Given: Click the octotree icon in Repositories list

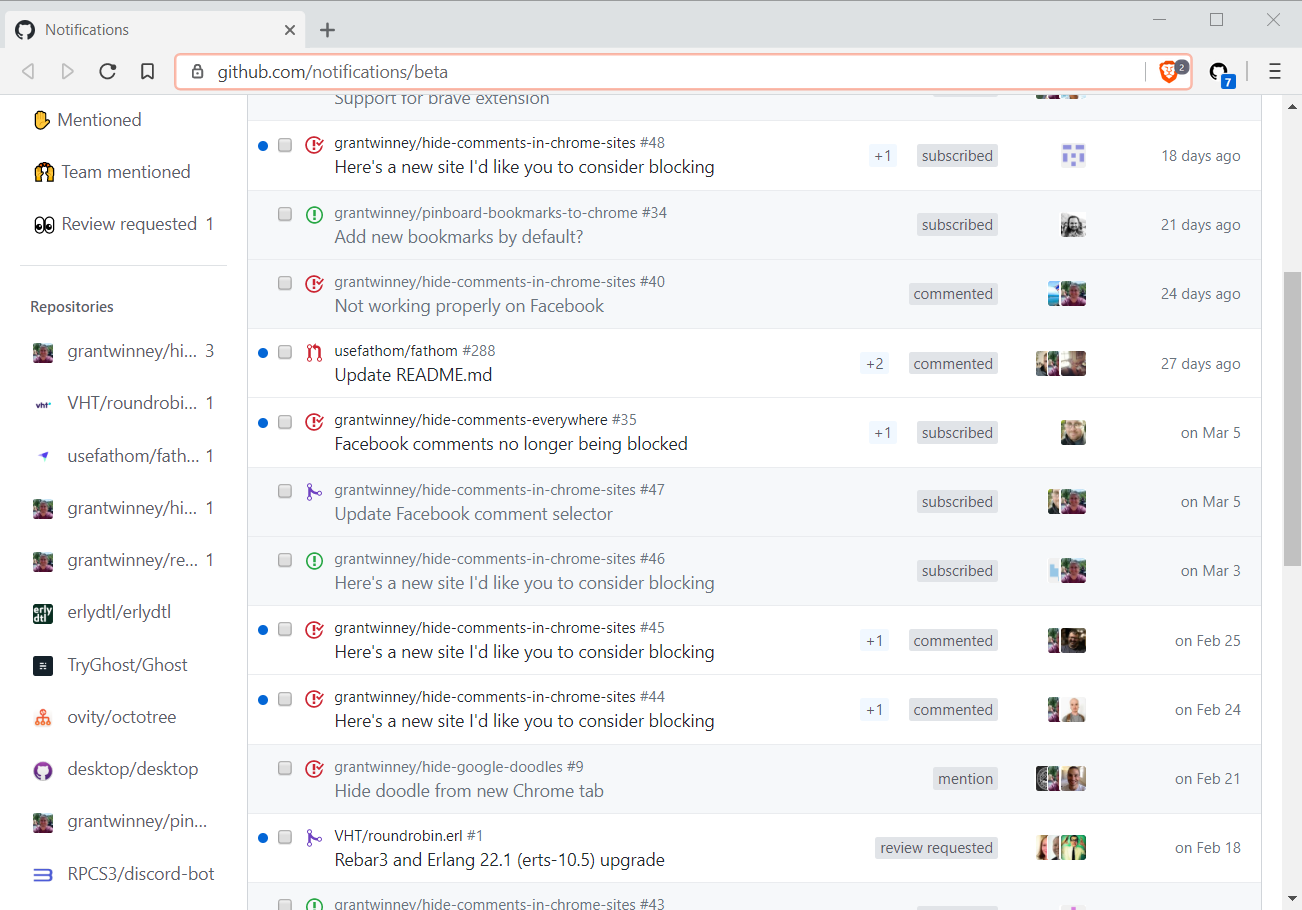Looking at the screenshot, I should (x=43, y=717).
